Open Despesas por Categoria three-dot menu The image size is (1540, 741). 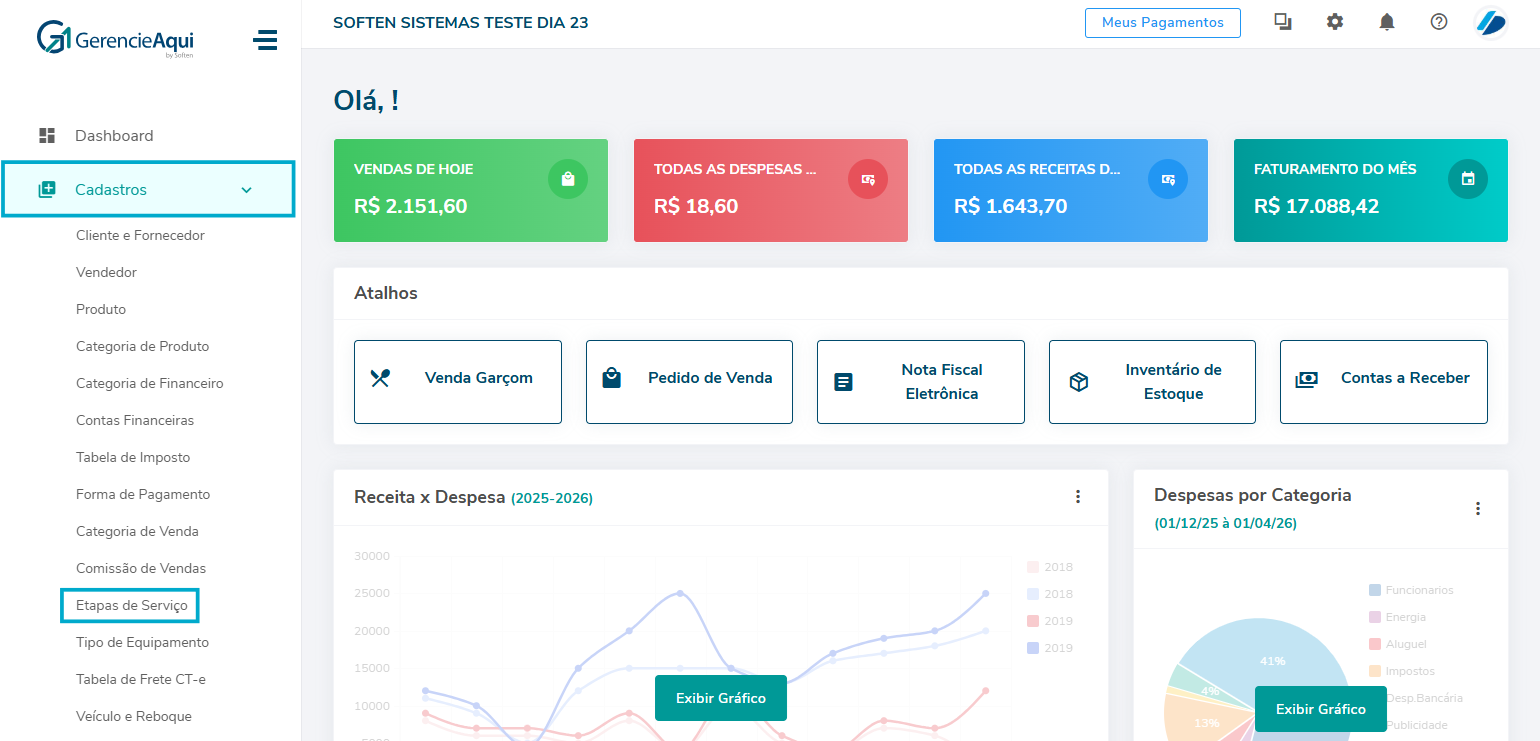pyautogui.click(x=1477, y=509)
